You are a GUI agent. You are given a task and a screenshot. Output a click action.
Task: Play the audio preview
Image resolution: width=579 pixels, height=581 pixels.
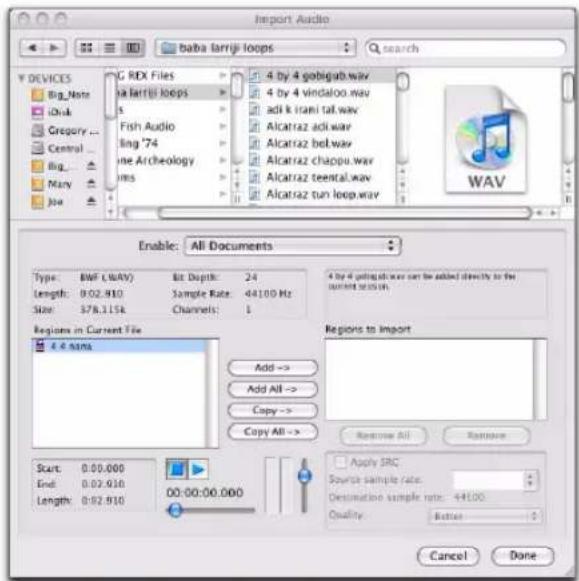[198, 469]
